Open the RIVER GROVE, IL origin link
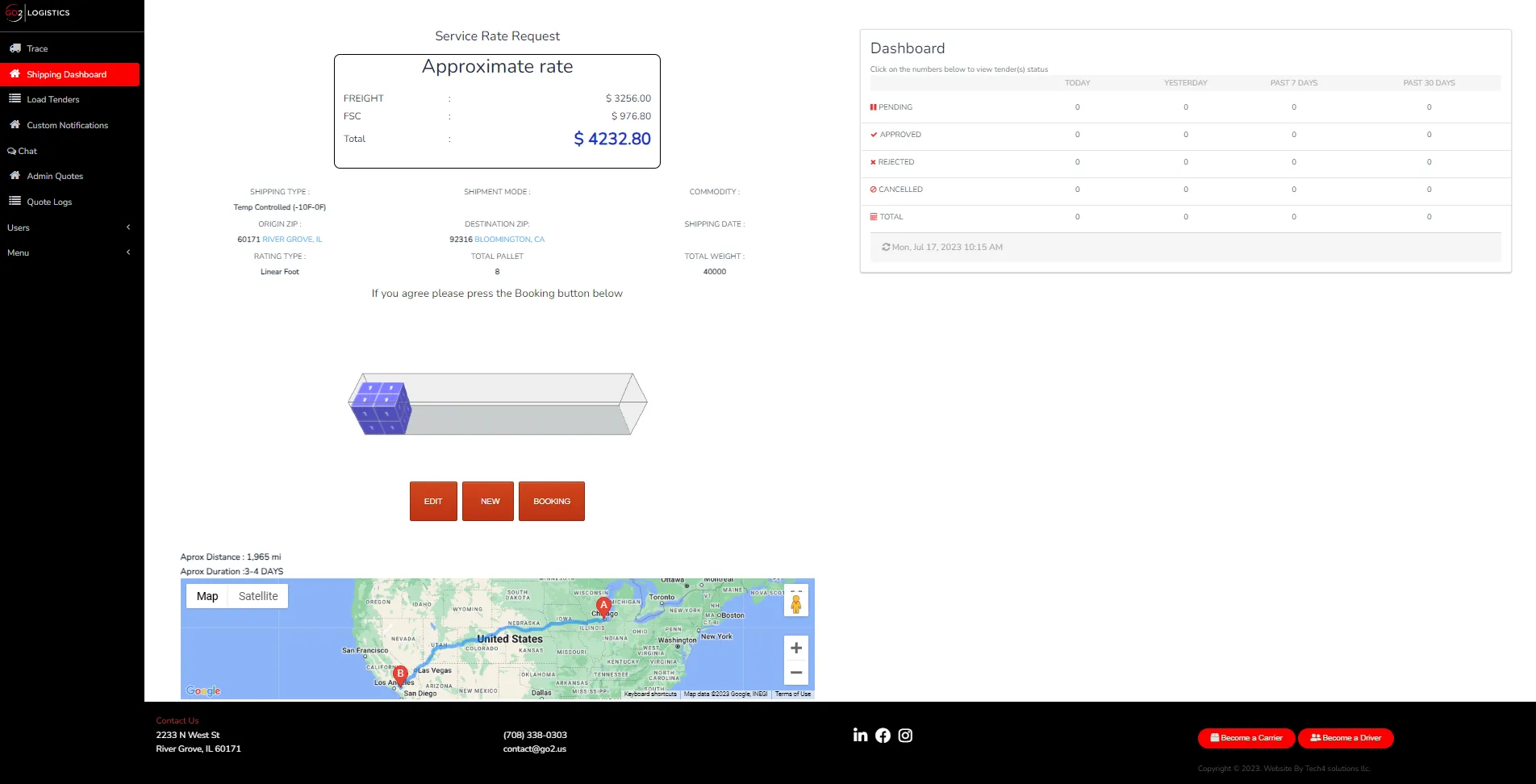 293,239
